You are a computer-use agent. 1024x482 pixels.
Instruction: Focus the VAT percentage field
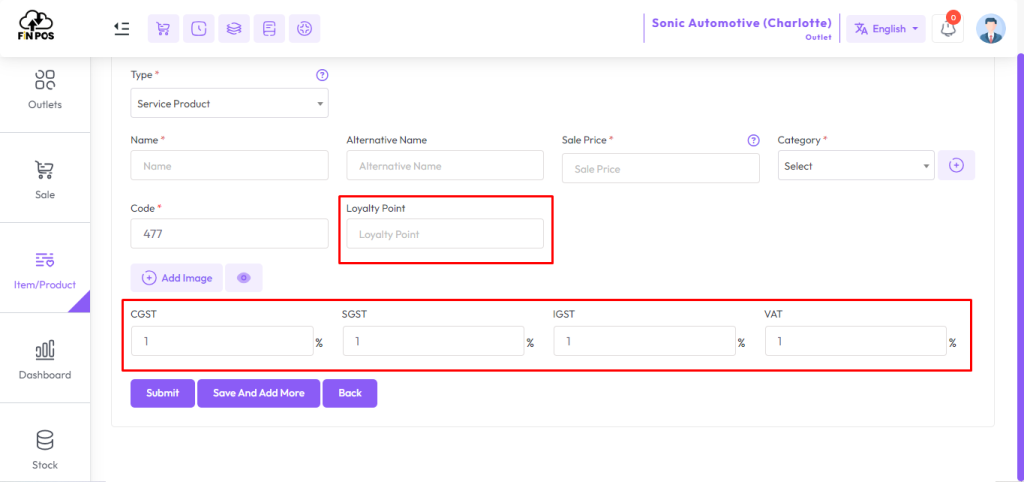point(856,341)
